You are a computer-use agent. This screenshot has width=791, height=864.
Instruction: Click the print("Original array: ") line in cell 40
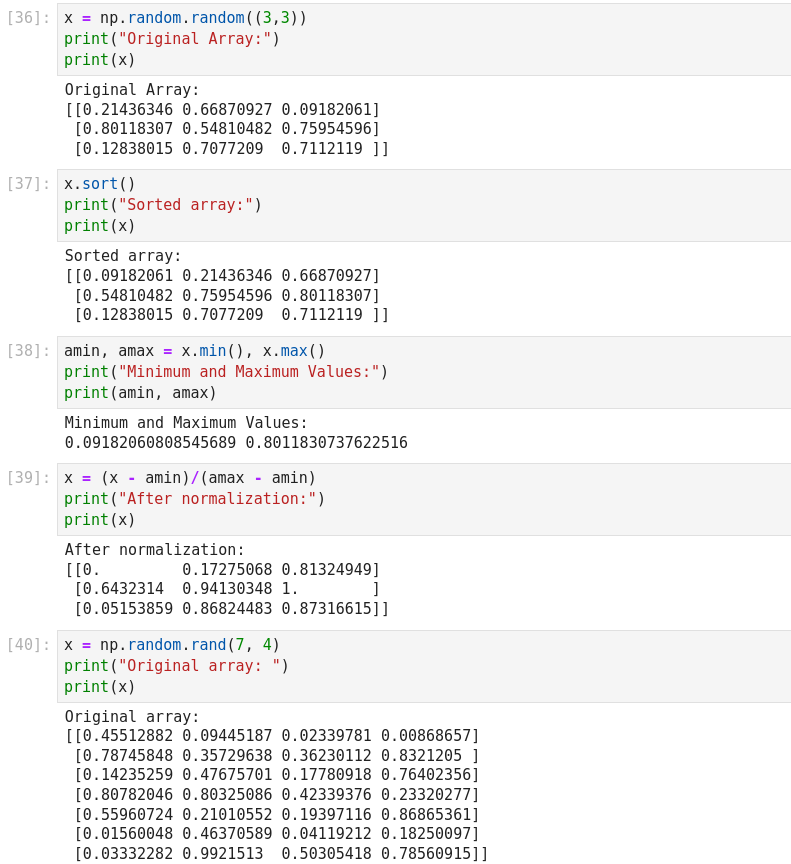click(x=176, y=666)
